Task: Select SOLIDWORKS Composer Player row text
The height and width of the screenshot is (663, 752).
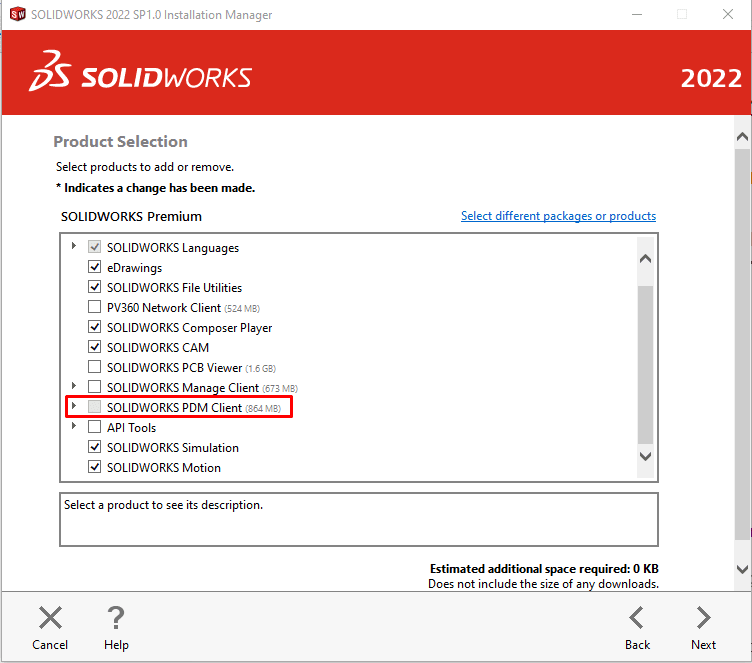Action: [x=189, y=328]
